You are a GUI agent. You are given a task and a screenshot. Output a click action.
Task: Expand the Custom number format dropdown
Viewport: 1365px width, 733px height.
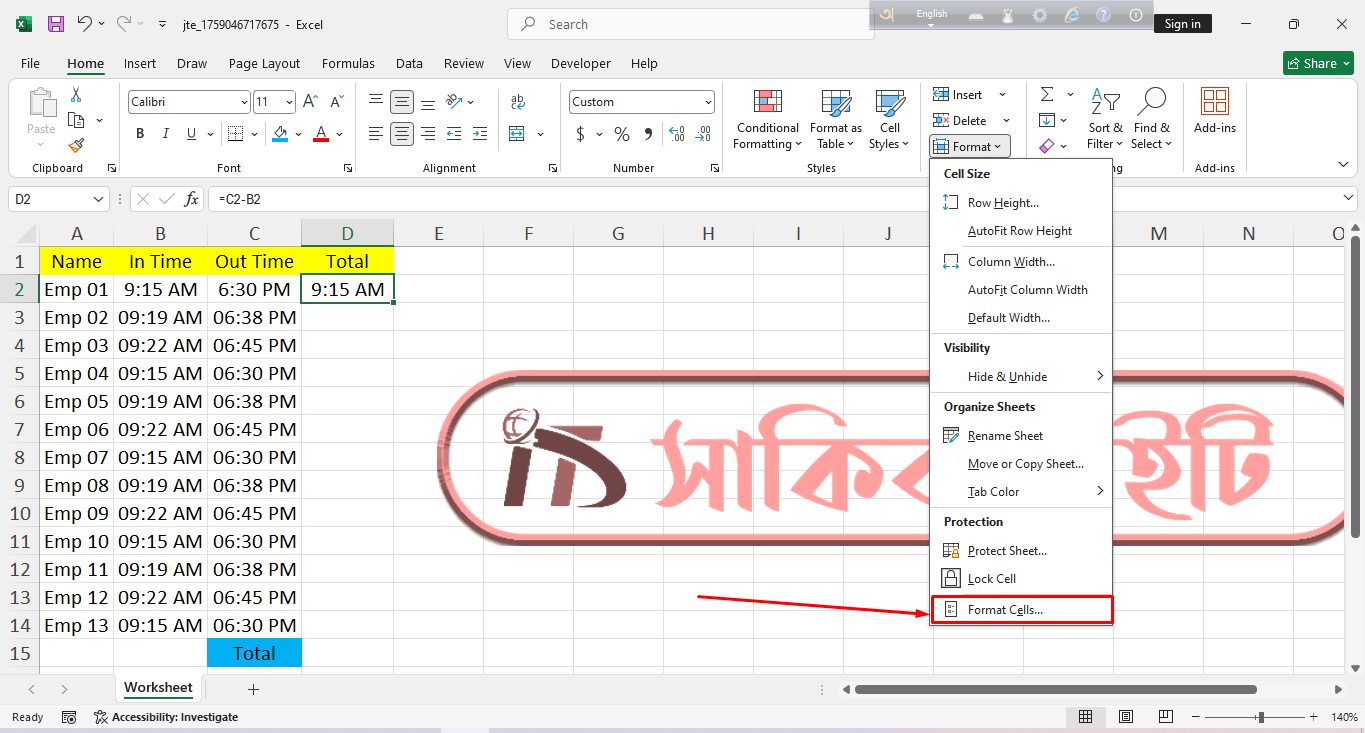click(x=708, y=102)
